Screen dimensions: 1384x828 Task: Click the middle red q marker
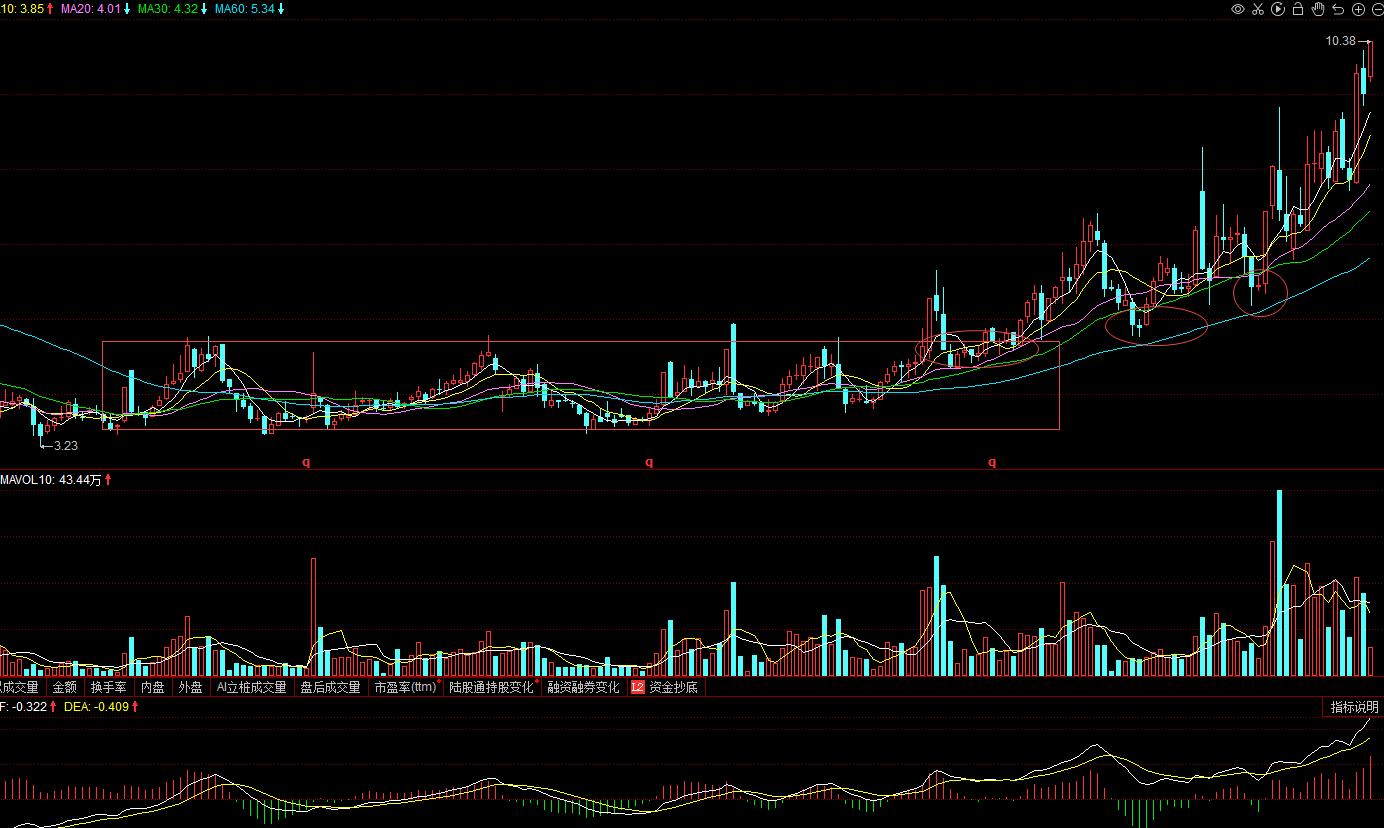[649, 462]
